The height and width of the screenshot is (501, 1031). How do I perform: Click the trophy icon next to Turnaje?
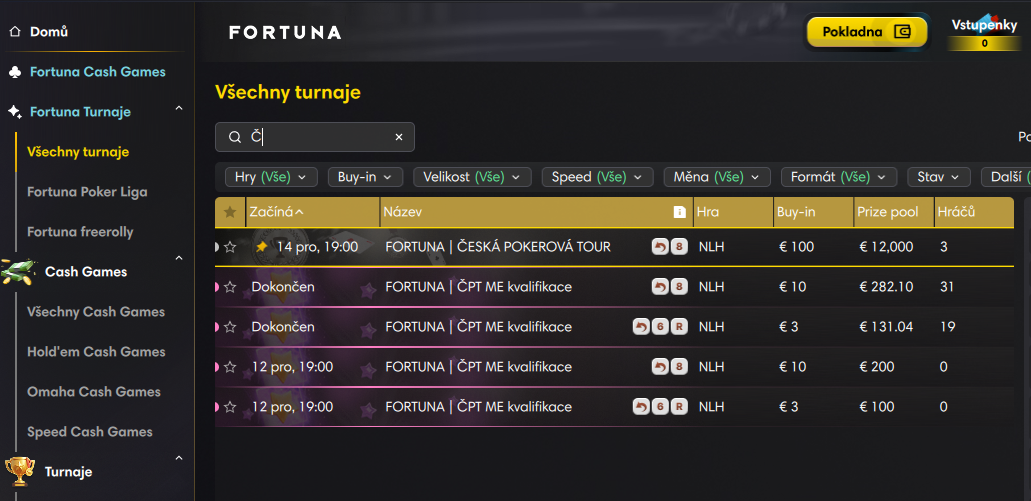point(20,471)
